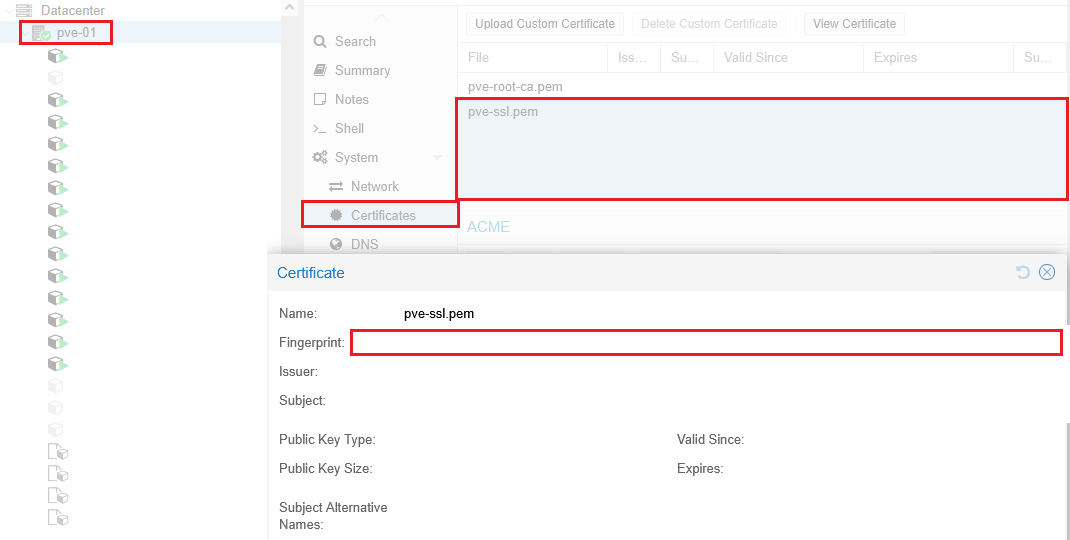Viewport: 1070px width, 540px height.
Task: Click Delete Custom Certificate
Action: coord(709,24)
